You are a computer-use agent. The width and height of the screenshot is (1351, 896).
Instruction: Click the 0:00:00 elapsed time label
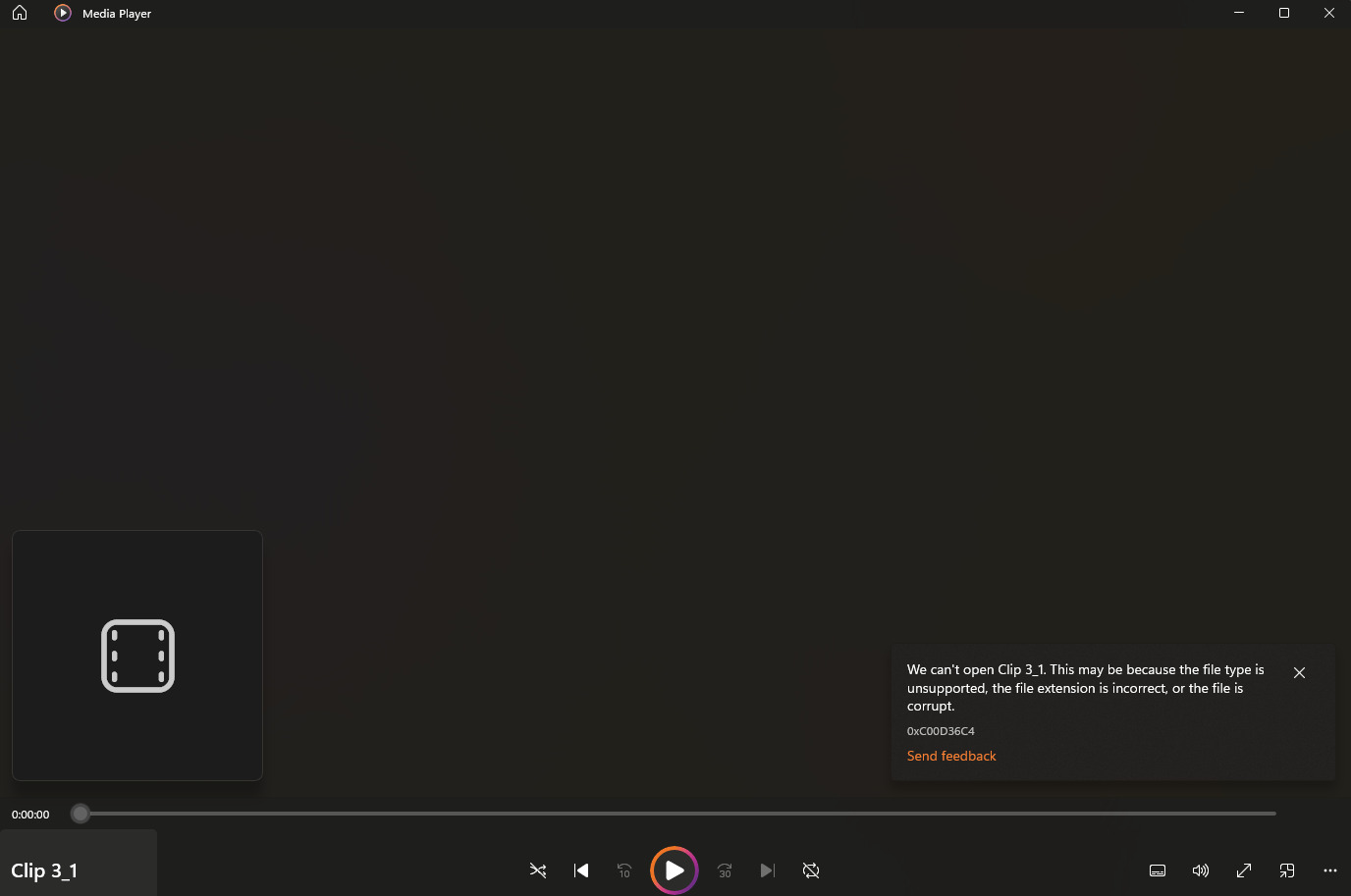(30, 815)
